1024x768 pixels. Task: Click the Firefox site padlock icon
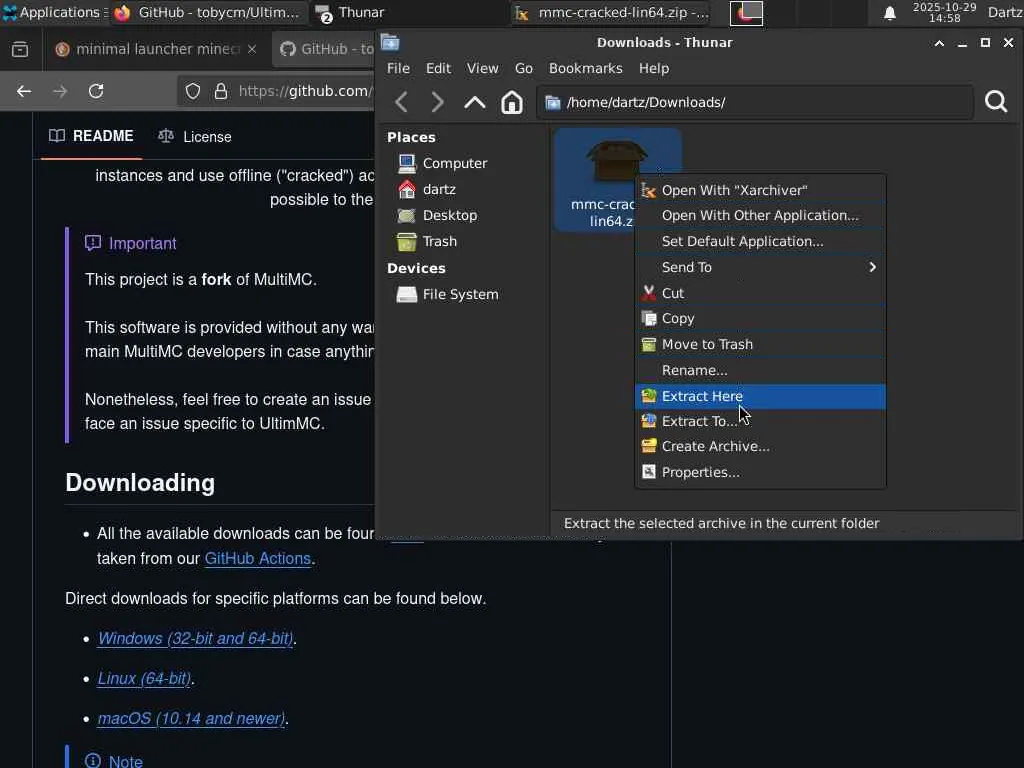tap(221, 91)
